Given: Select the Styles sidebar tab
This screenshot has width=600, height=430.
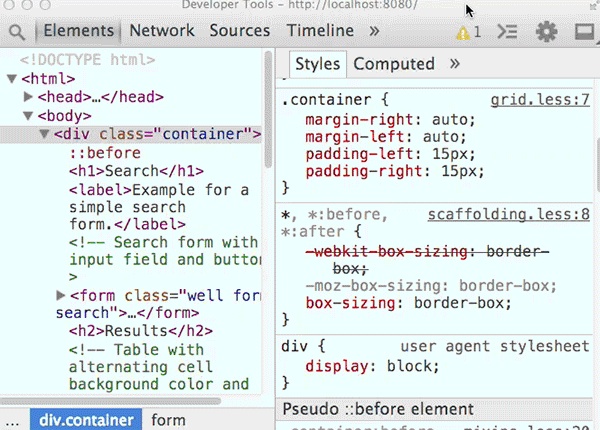Looking at the screenshot, I should (318, 64).
